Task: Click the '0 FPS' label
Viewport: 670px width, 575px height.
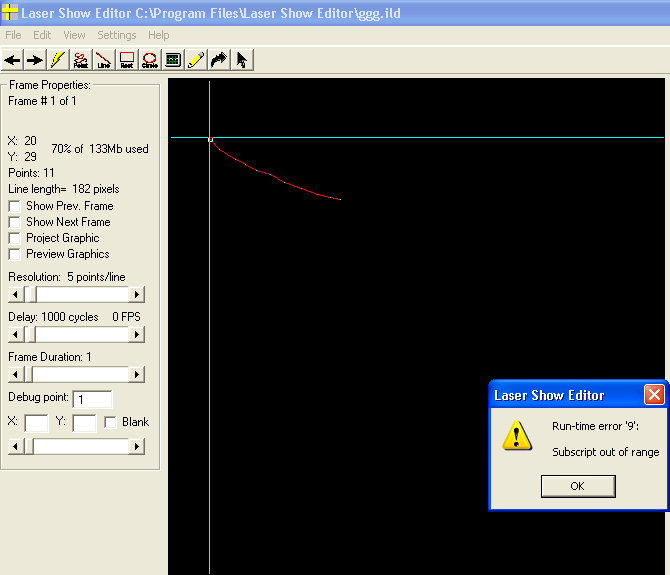Action: click(x=126, y=317)
